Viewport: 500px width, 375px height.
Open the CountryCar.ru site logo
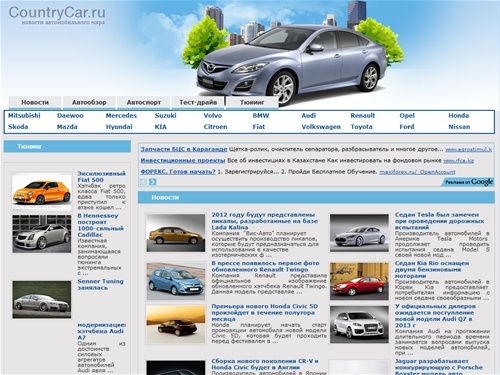click(57, 15)
